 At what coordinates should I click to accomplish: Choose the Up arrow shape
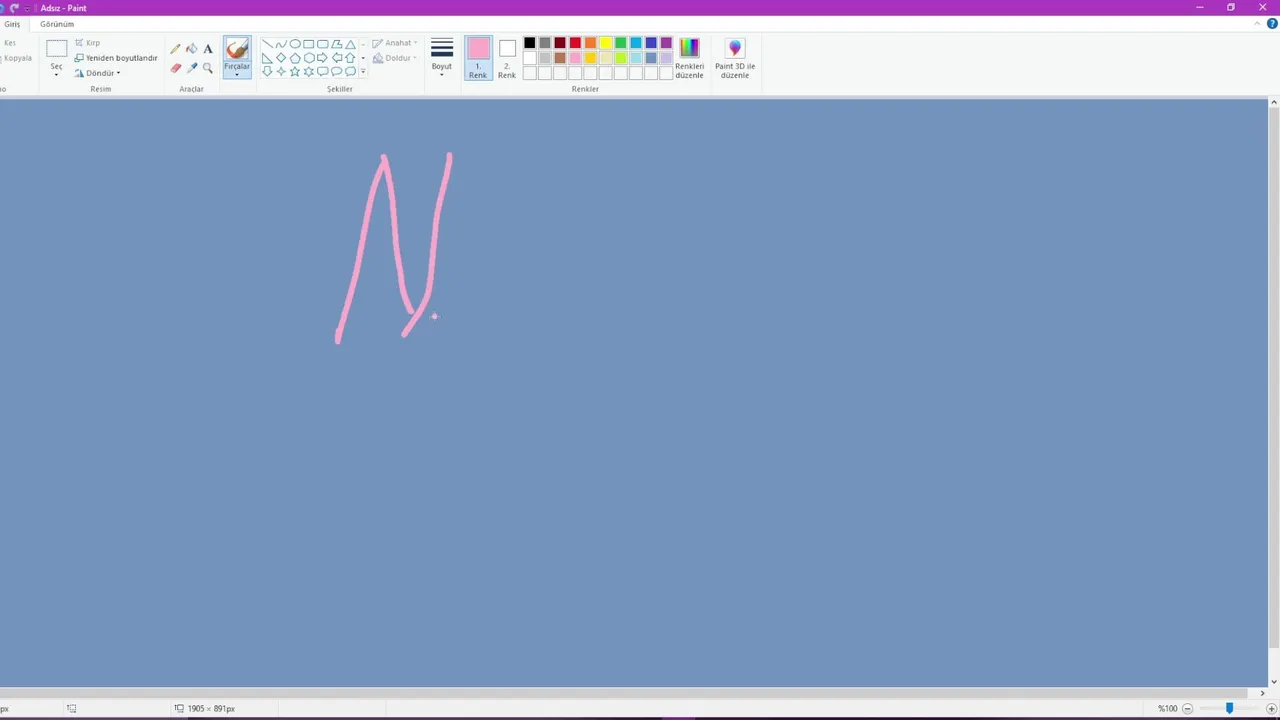(x=350, y=58)
